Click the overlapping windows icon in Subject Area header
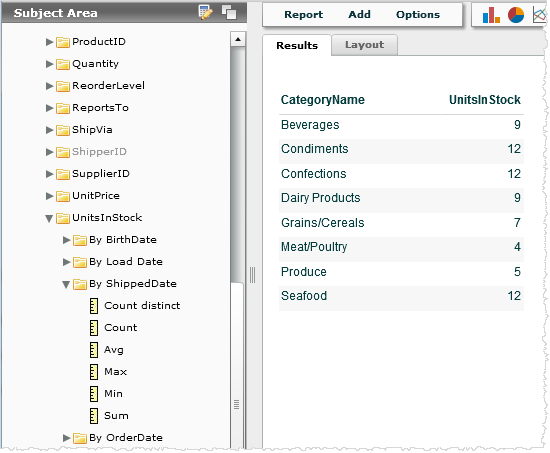550x453 pixels. point(229,12)
